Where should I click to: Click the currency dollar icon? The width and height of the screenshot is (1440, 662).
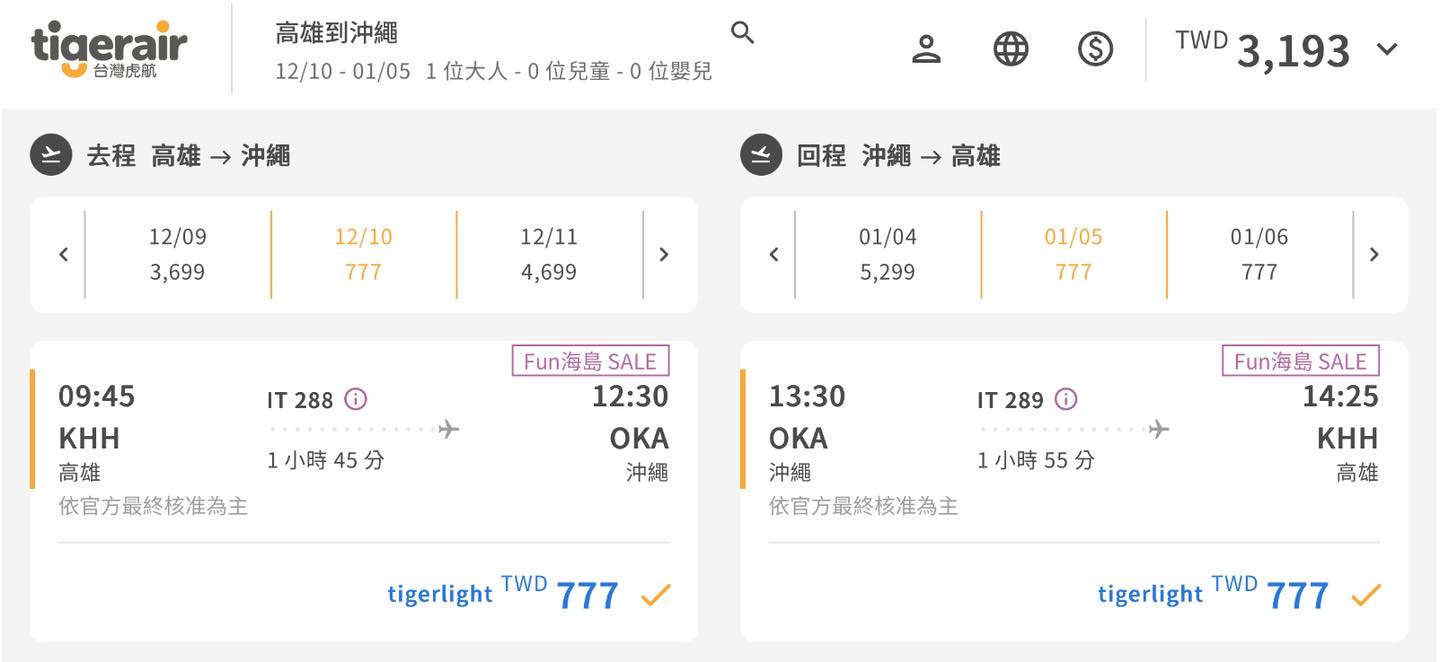(1095, 49)
